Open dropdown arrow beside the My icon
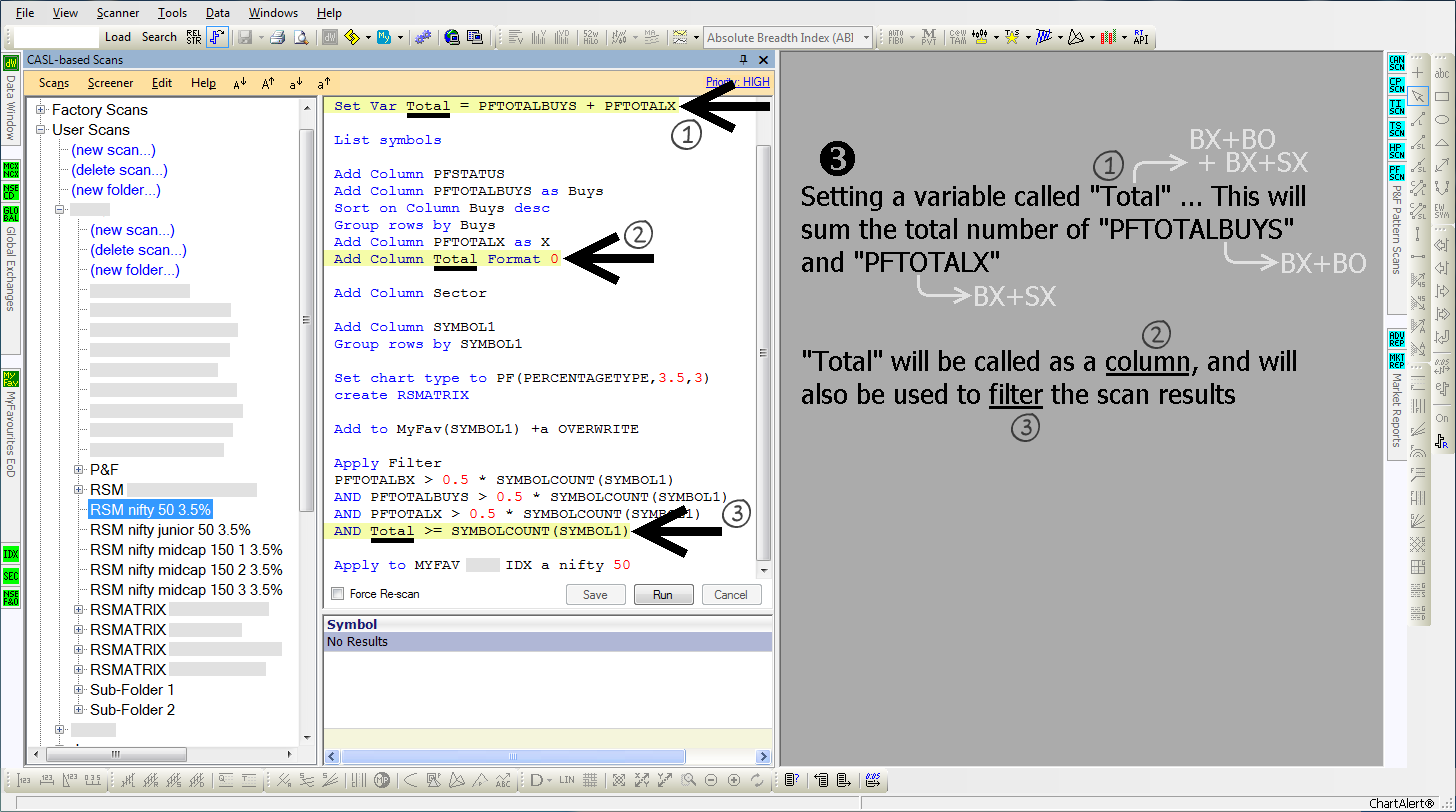The height and width of the screenshot is (812, 1456). pyautogui.click(x=399, y=37)
